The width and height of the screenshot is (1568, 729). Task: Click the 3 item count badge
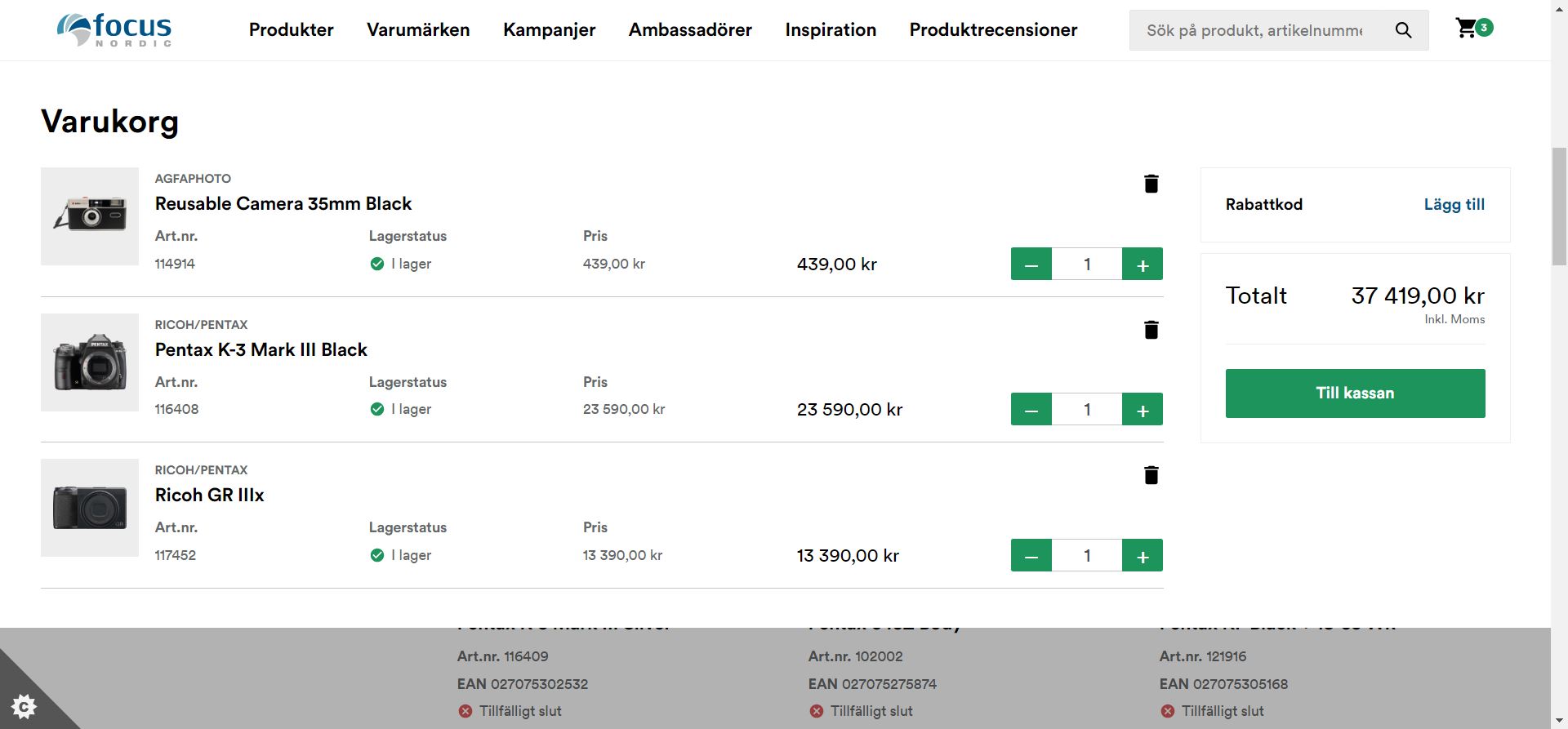point(1484,28)
